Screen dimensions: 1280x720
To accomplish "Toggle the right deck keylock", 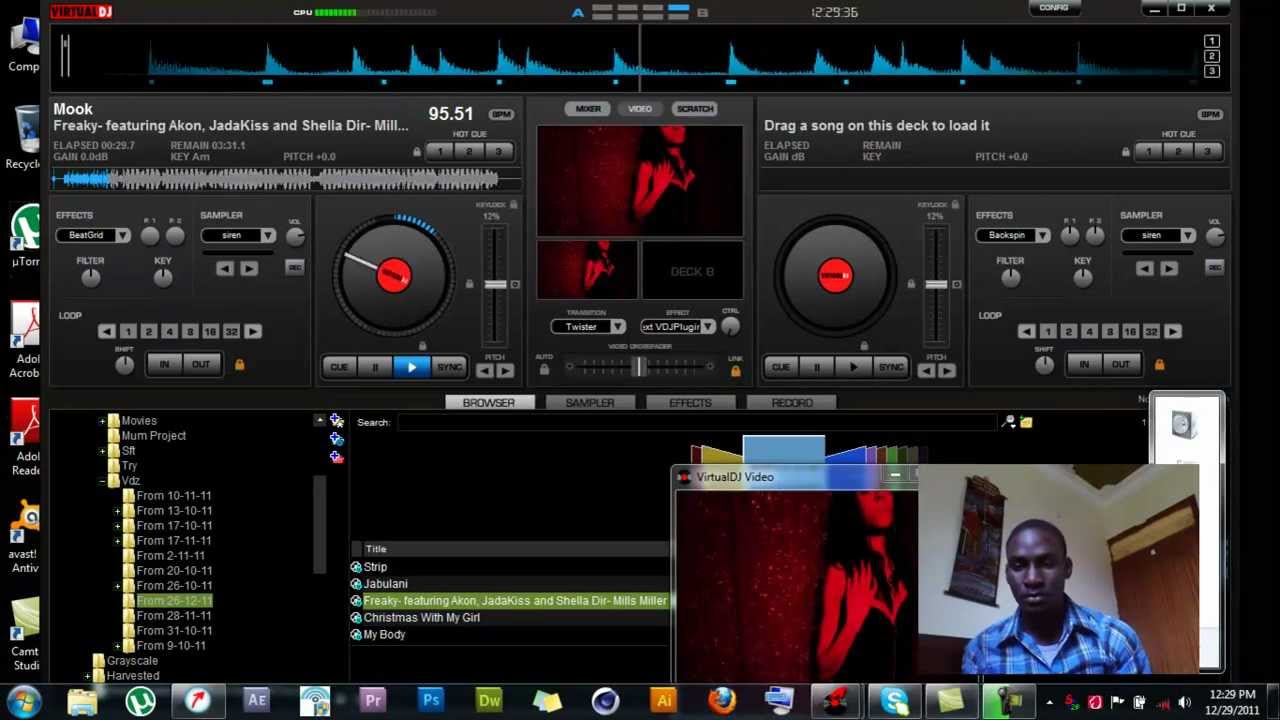I will click(955, 205).
